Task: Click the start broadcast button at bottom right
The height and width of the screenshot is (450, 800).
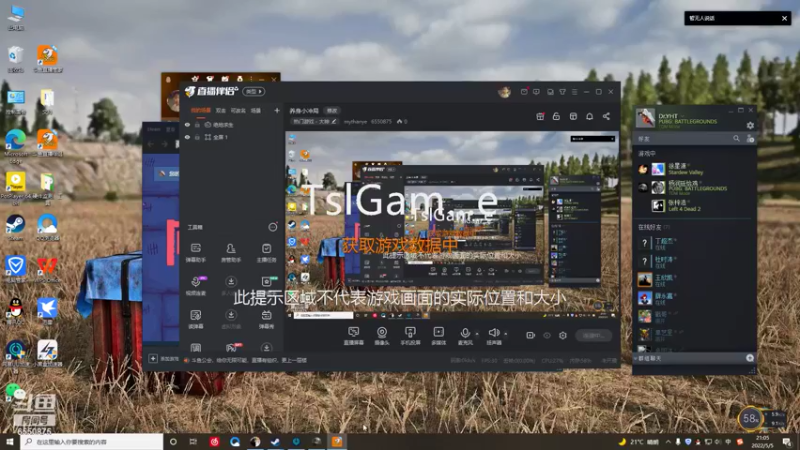Action: (x=593, y=335)
